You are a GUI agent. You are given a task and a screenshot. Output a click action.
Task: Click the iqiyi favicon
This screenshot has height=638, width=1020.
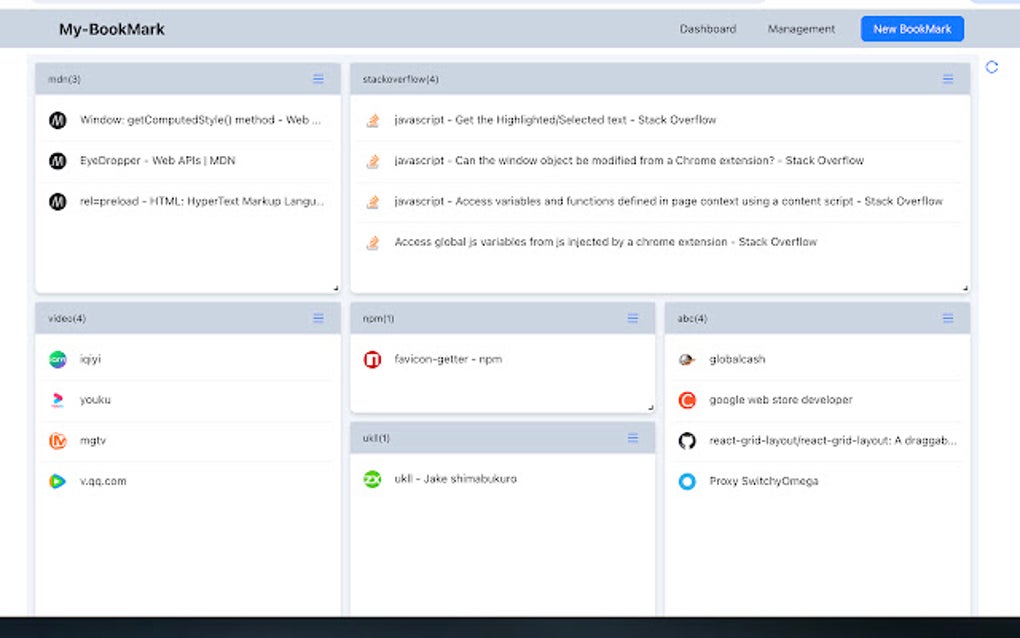pyautogui.click(x=57, y=359)
